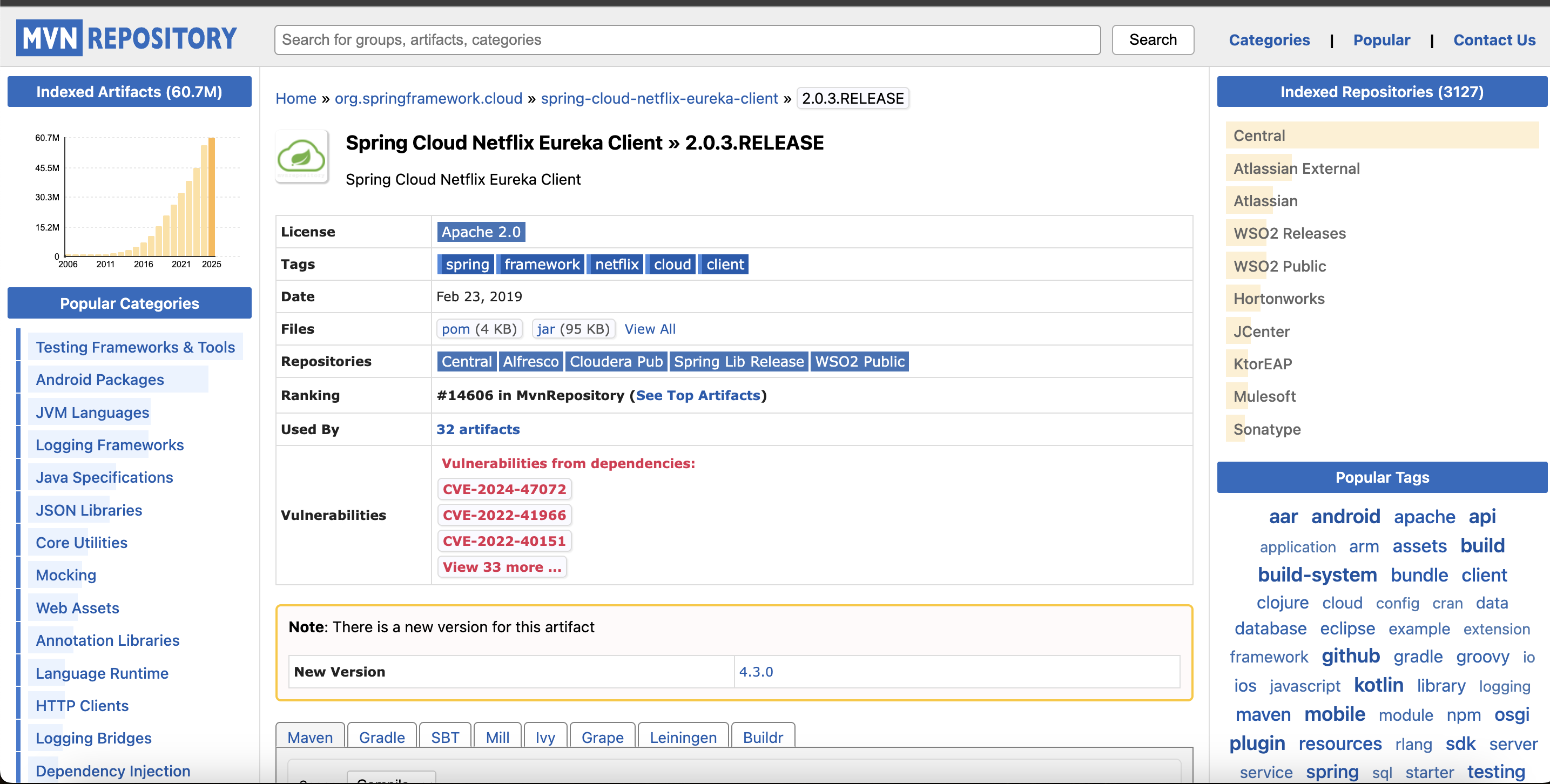The image size is (1550, 784).
Task: Click CVE-2024-47072 vulnerability link
Action: [x=504, y=489]
